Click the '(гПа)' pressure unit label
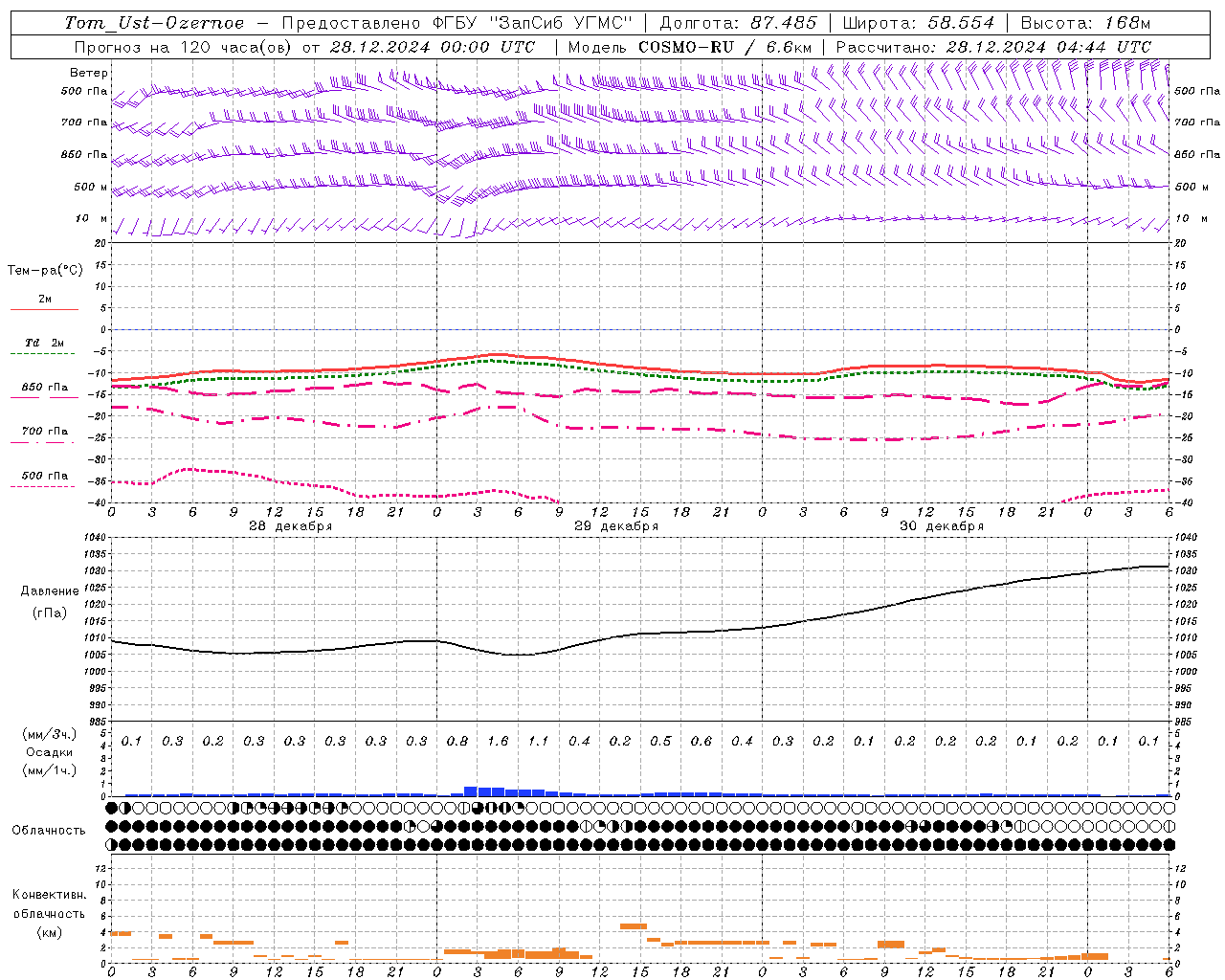This screenshot has width=1225, height=980. [50, 612]
